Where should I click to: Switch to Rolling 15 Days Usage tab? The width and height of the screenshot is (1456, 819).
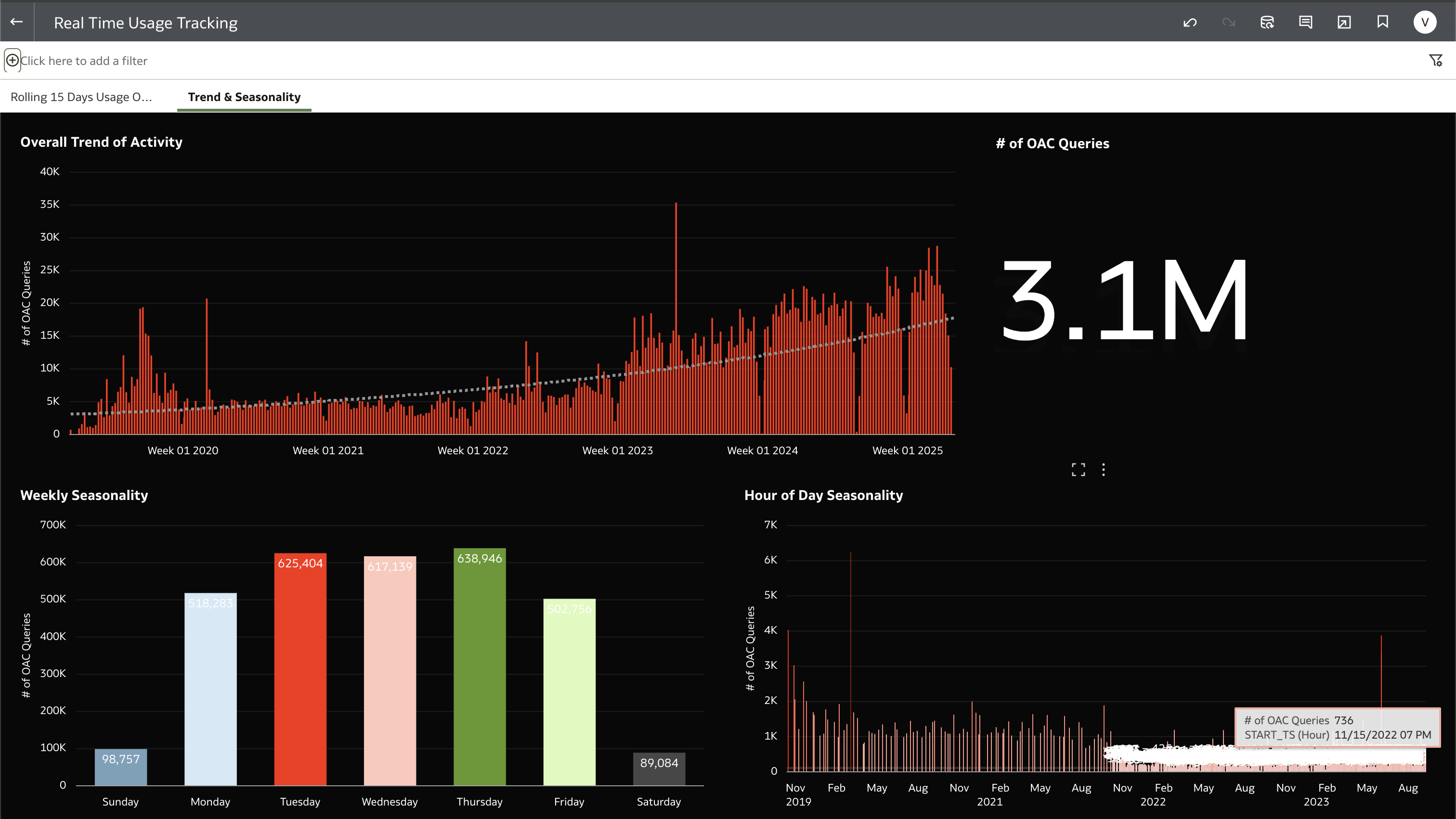(81, 97)
